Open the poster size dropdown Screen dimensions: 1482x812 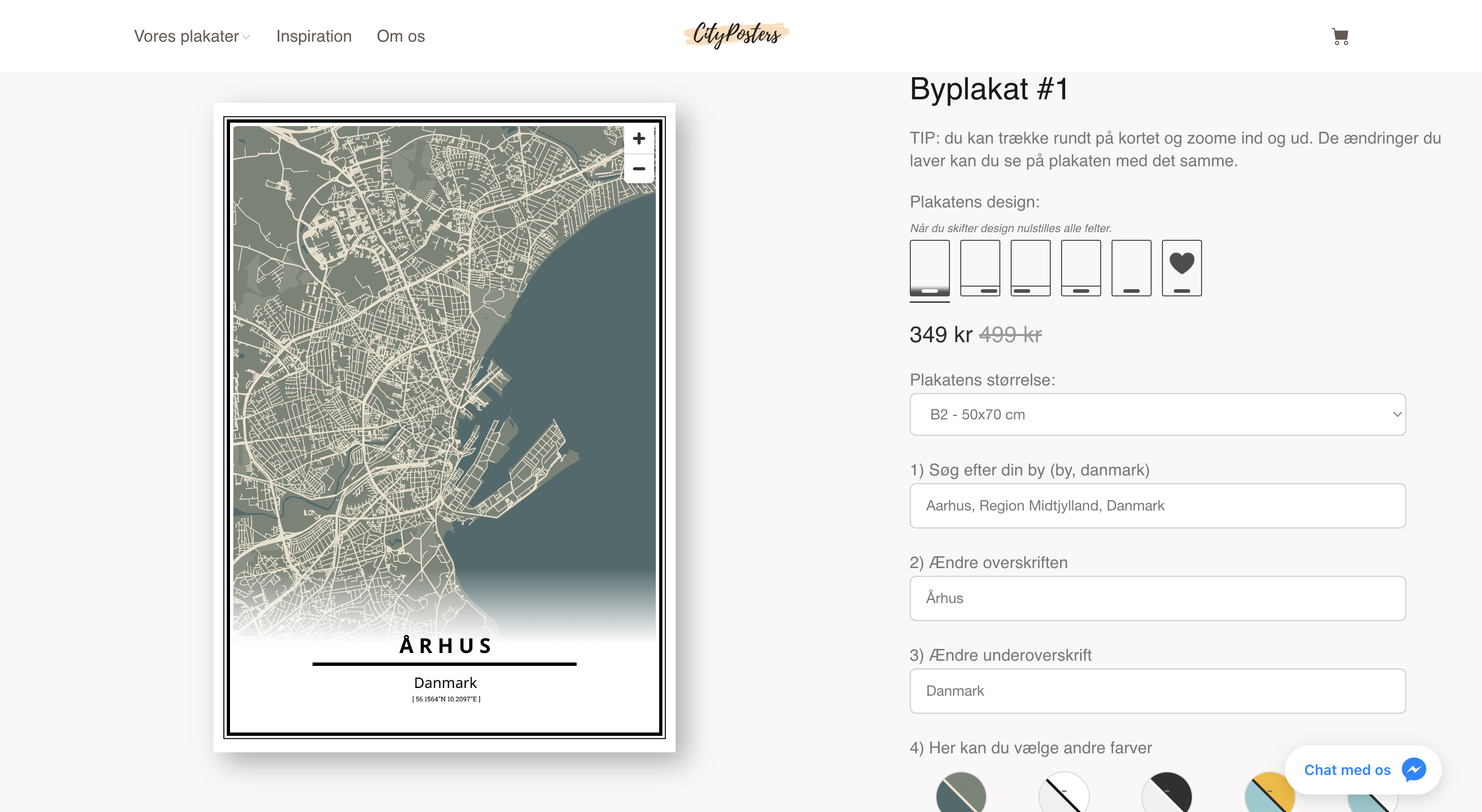tap(1157, 414)
